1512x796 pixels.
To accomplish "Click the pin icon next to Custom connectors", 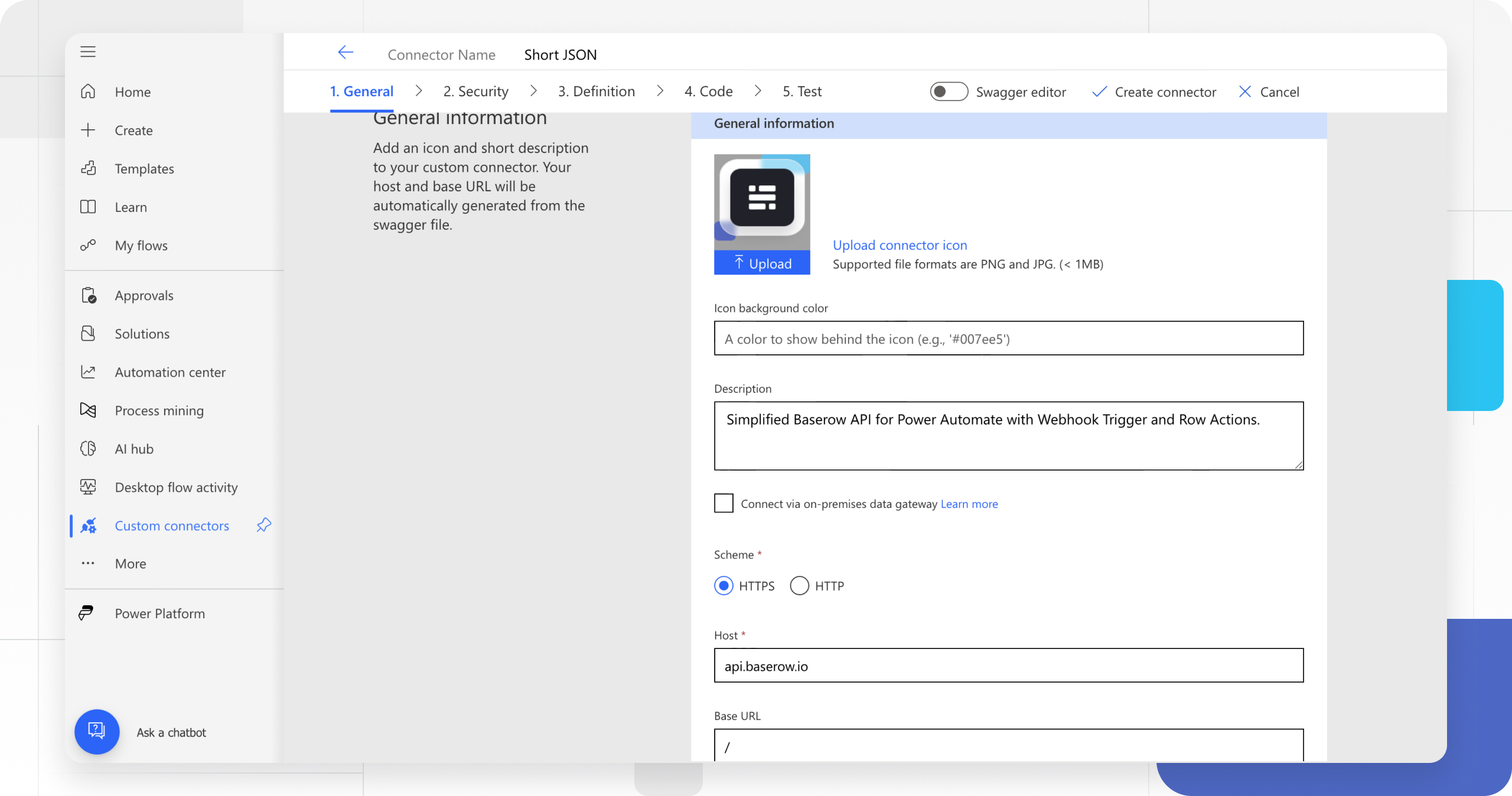I will coord(263,525).
